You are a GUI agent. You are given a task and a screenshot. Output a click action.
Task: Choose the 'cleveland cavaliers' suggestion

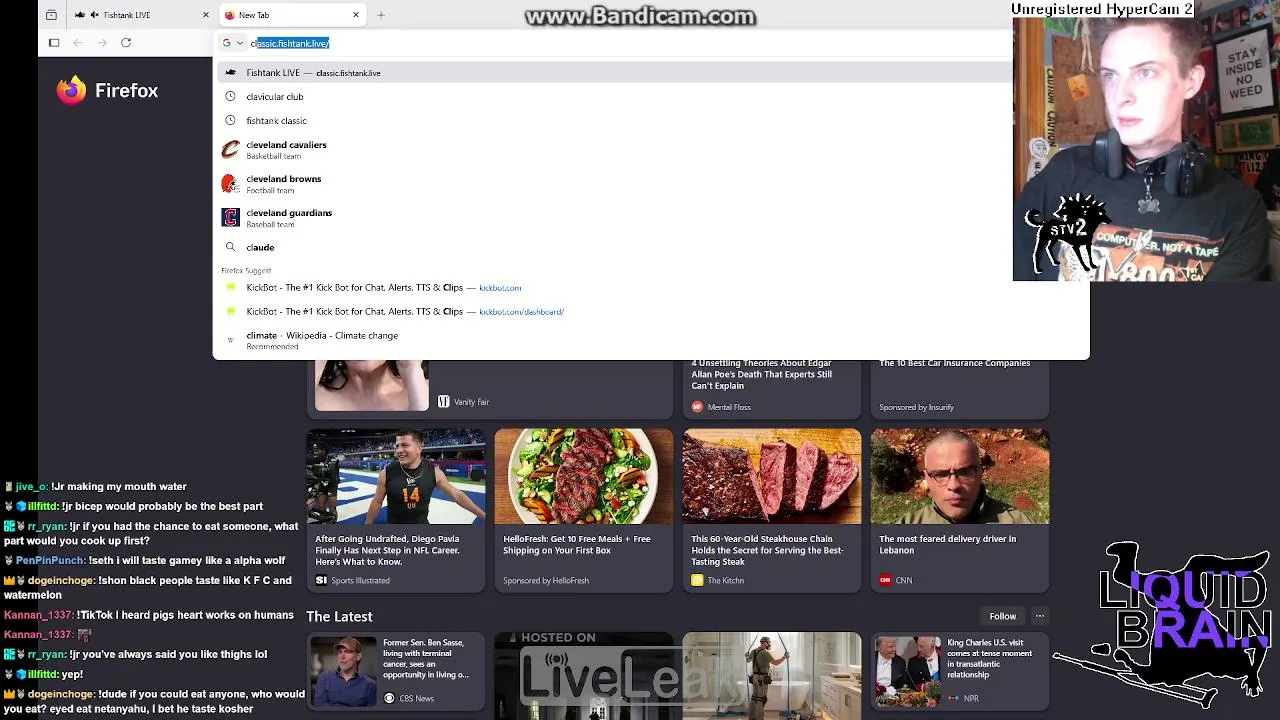point(651,150)
